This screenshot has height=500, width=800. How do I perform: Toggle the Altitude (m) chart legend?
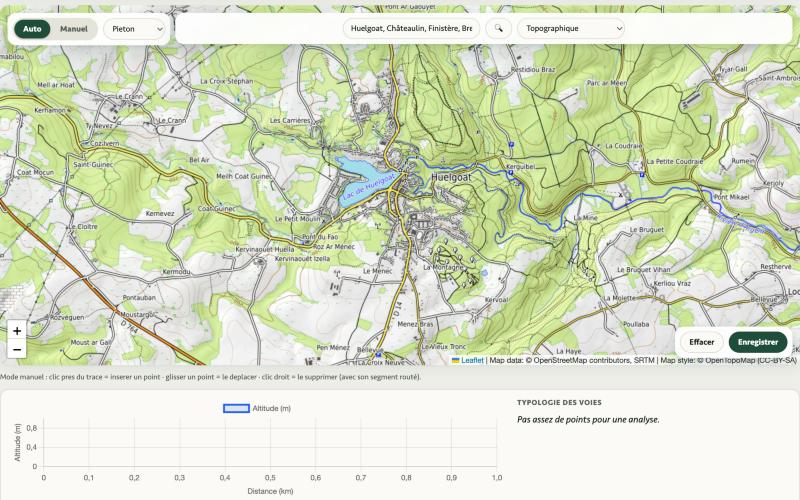[x=257, y=408]
